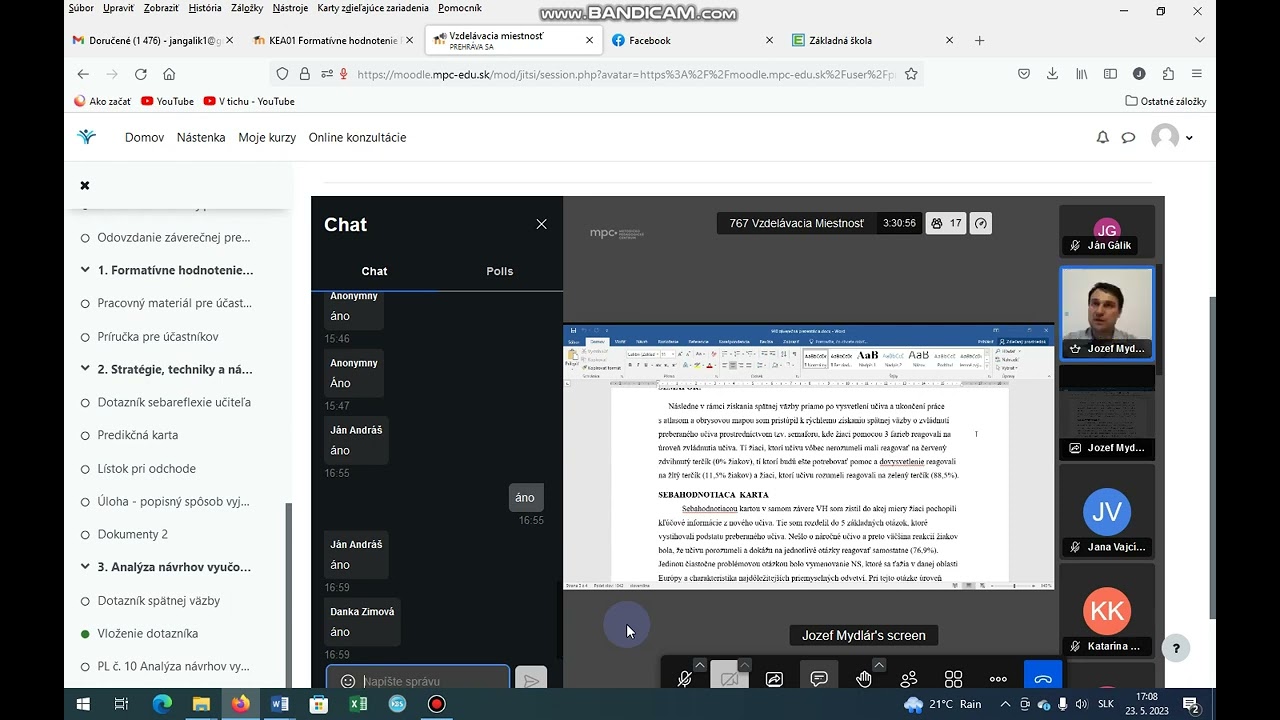Open Moodle notifications bell

[x=1102, y=137]
